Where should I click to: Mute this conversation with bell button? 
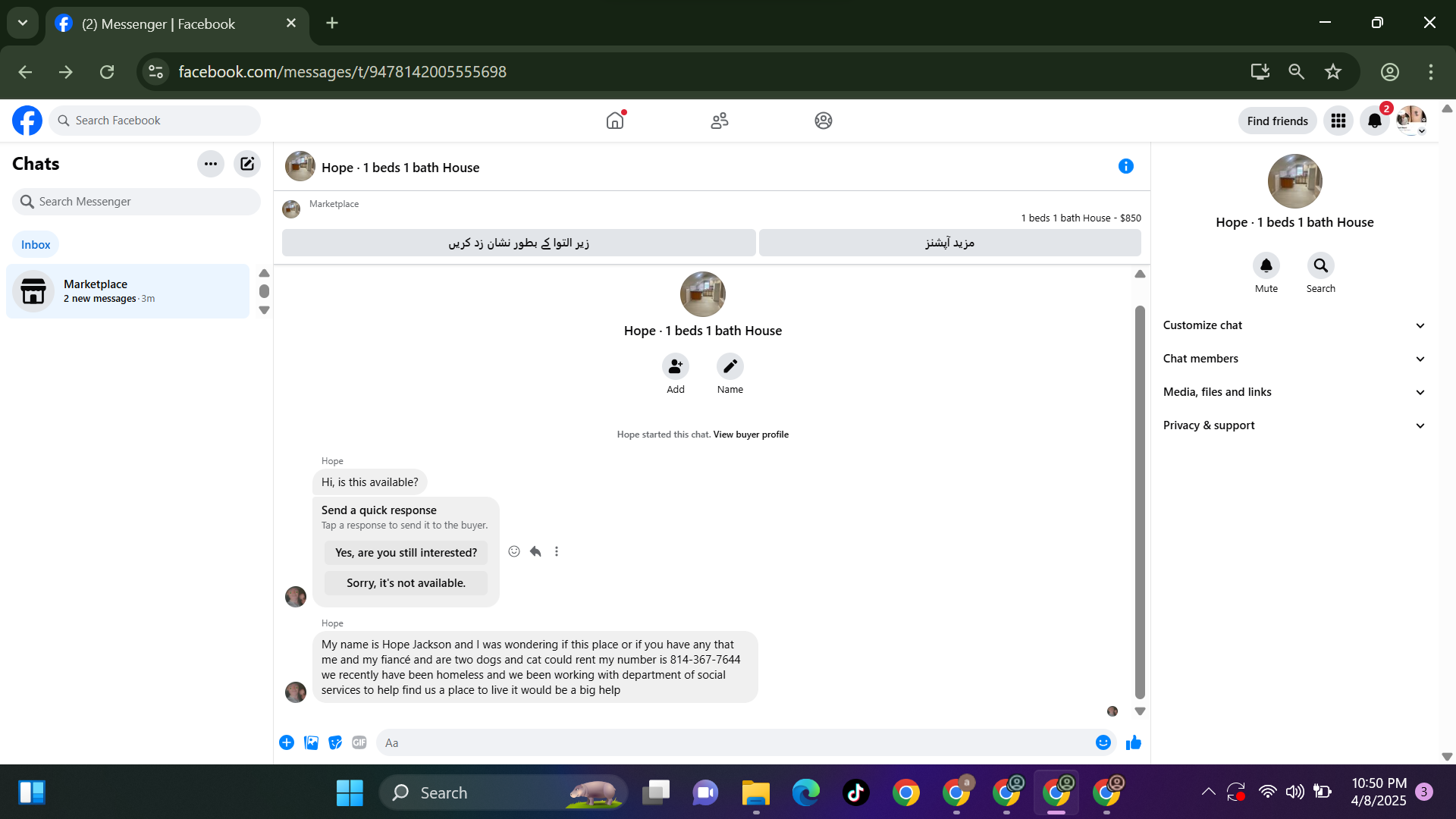[x=1266, y=266]
